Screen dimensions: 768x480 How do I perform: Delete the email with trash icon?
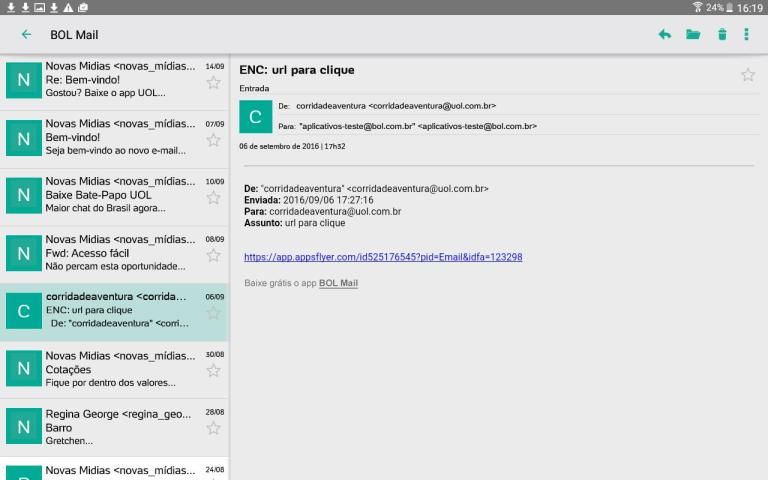[x=722, y=34]
